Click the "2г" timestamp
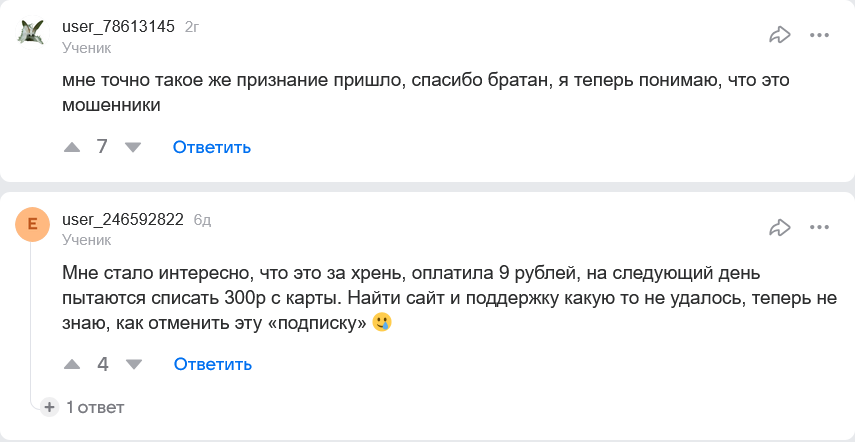The width and height of the screenshot is (855, 442). (192, 27)
